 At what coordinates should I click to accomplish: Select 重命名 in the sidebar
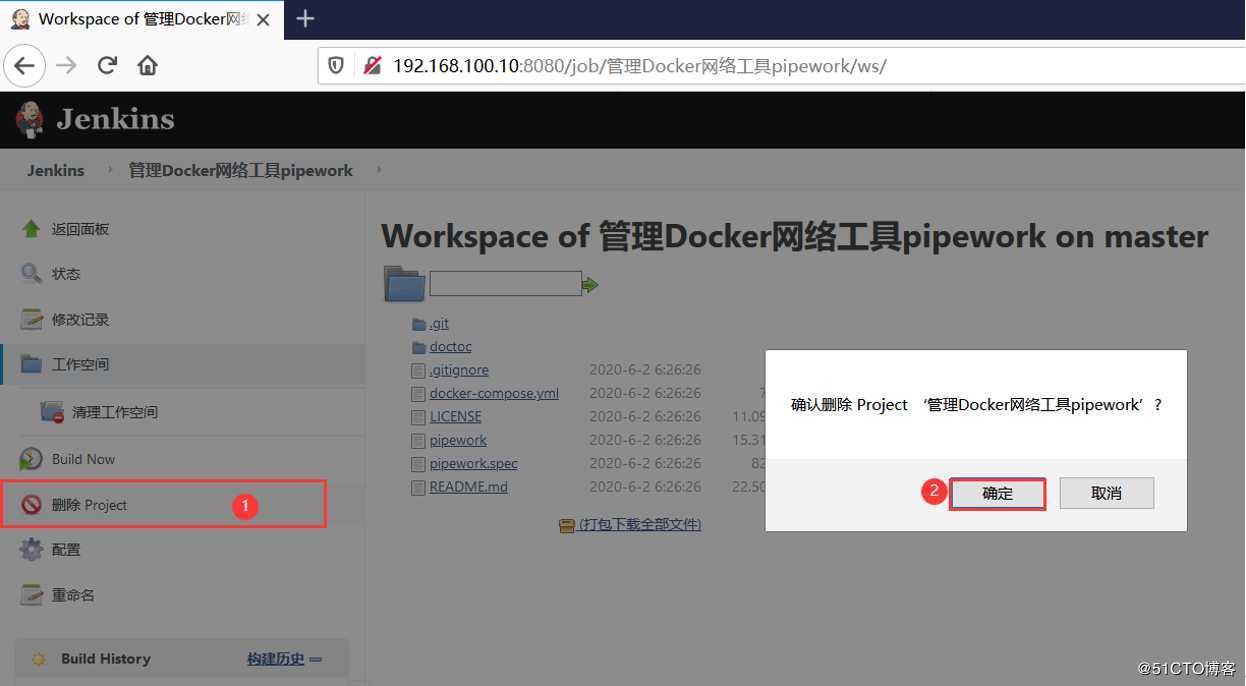[73, 595]
